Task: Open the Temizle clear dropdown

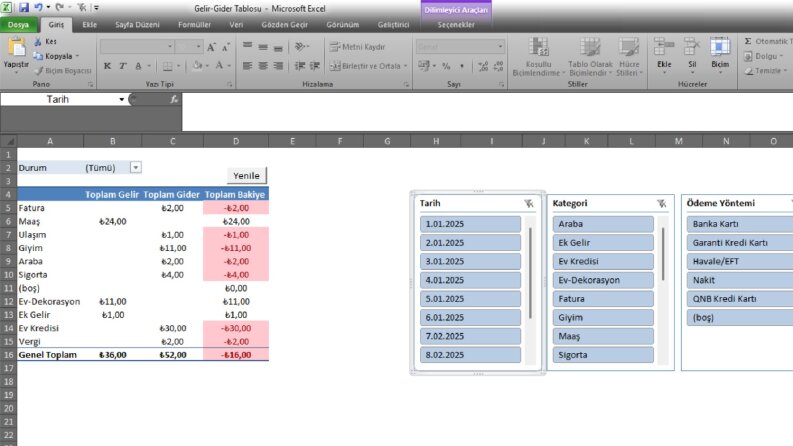Action: 766,71
